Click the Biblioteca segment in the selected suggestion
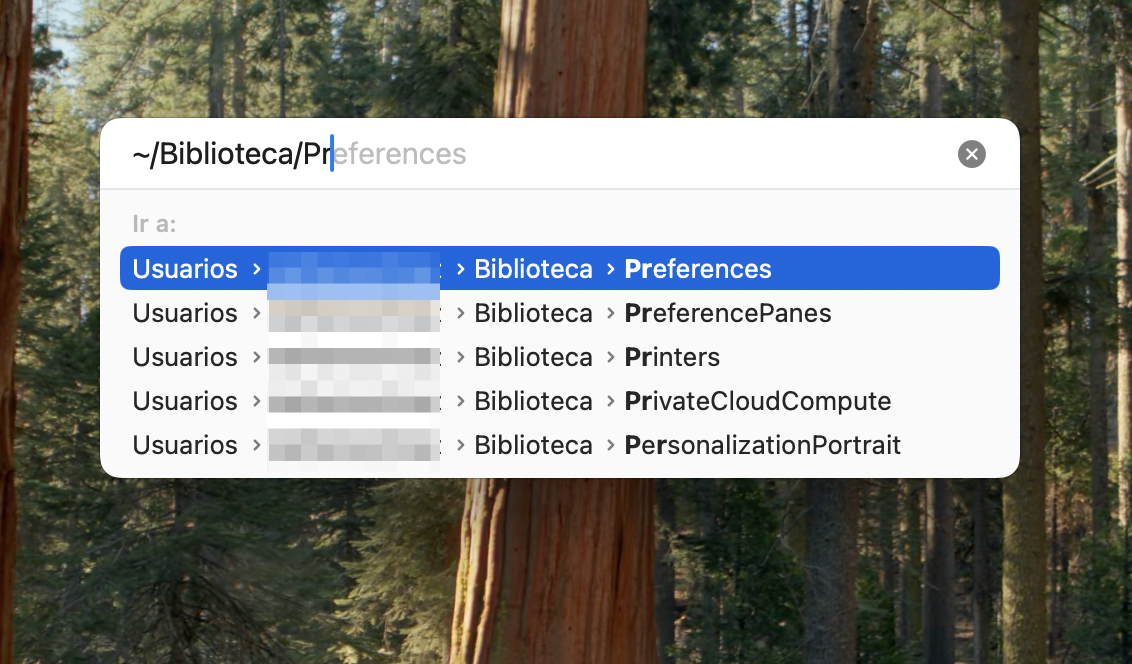The height and width of the screenshot is (664, 1132). coord(533,268)
